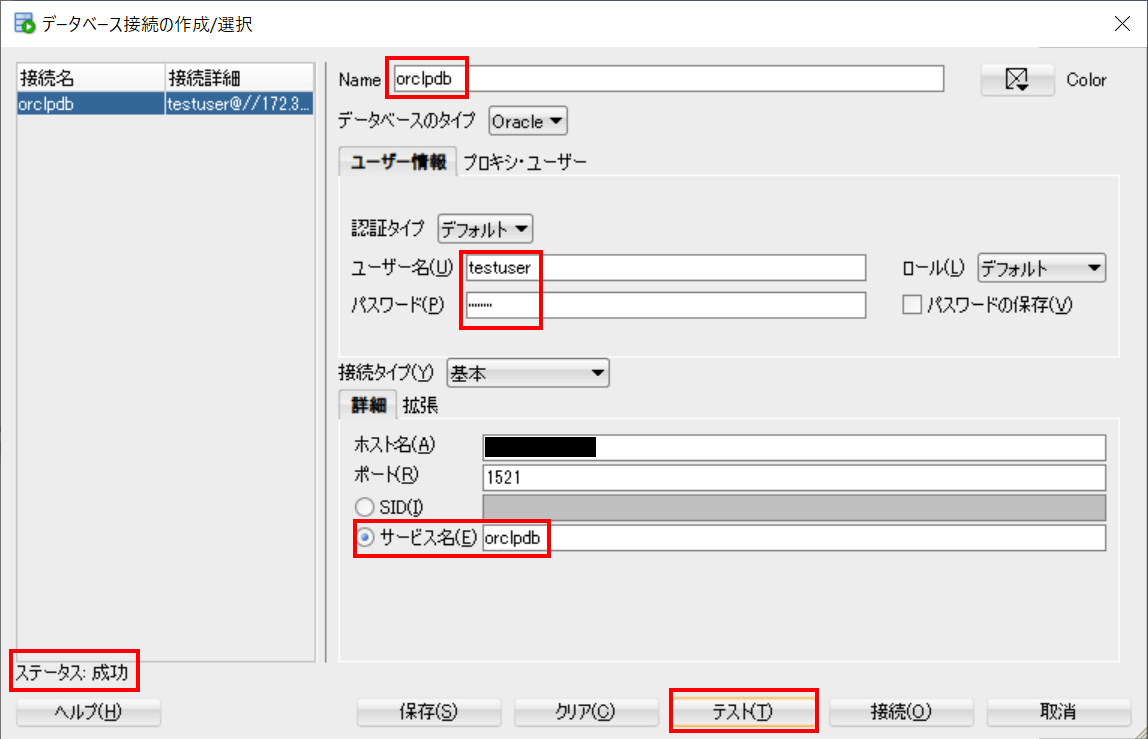Click the 取消 button
The image size is (1148, 739).
[x=1059, y=711]
